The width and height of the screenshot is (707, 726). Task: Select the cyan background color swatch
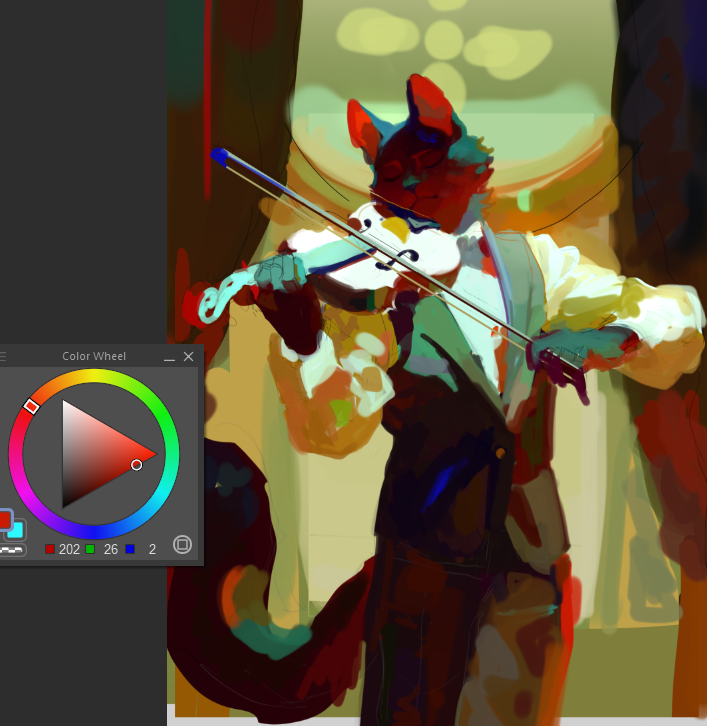click(16, 530)
